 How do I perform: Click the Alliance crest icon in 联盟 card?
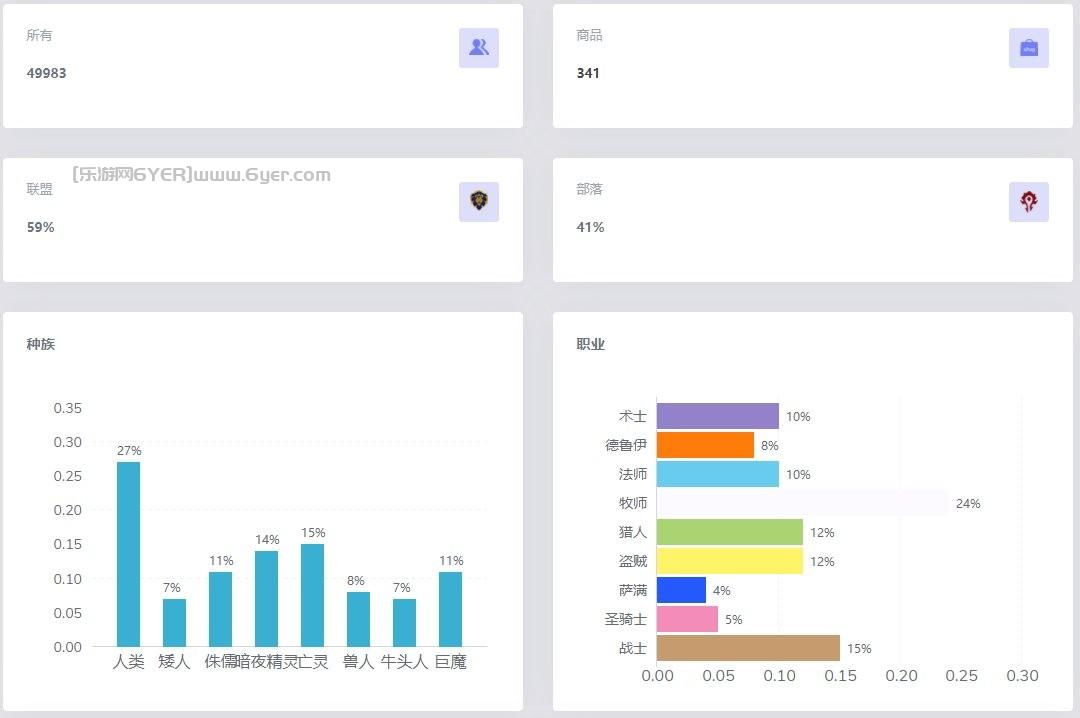pos(478,201)
